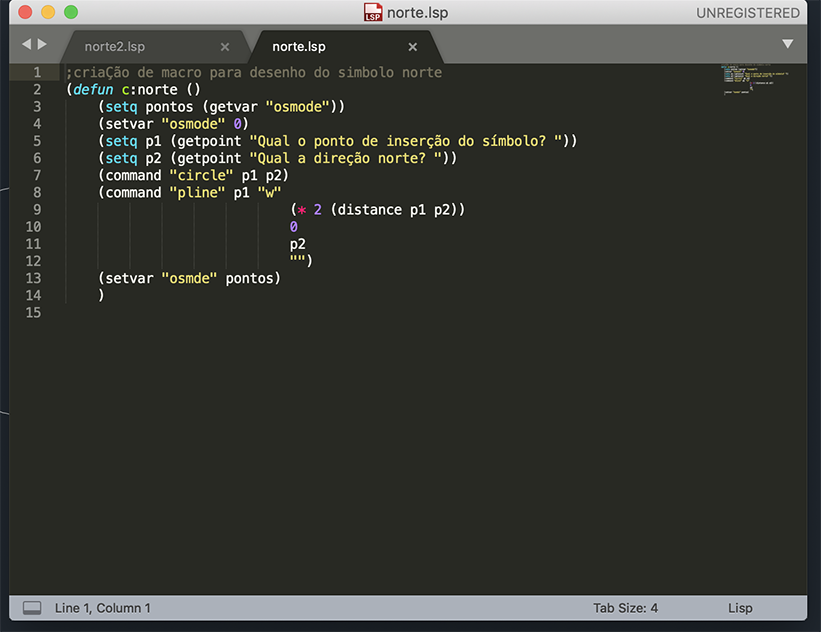Click line number 8 in gutter
Viewport: 821px width, 632px height.
[x=37, y=193]
